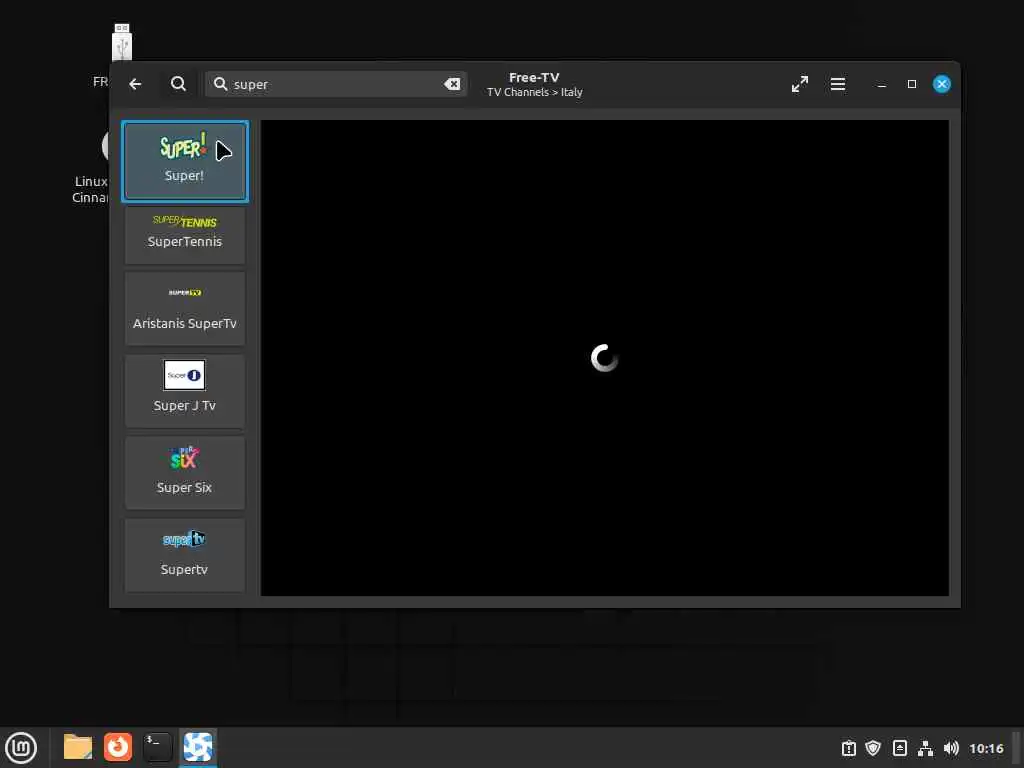Toggle the search magnifier button
The height and width of the screenshot is (768, 1024).
pos(178,84)
